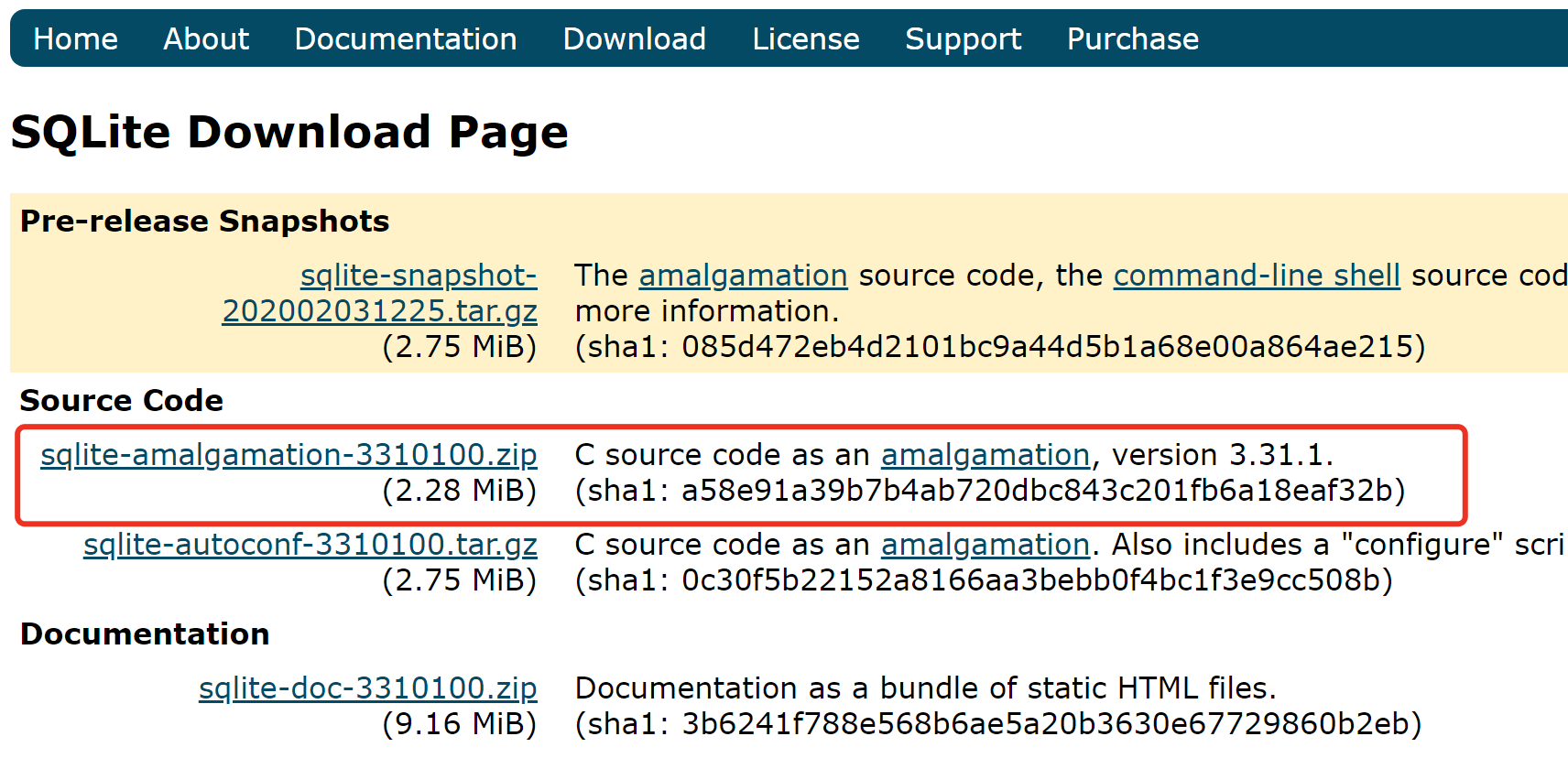This screenshot has height=758, width=1568.
Task: Download sqlite-autoconf-3310100.tar.gz
Action: (x=310, y=545)
